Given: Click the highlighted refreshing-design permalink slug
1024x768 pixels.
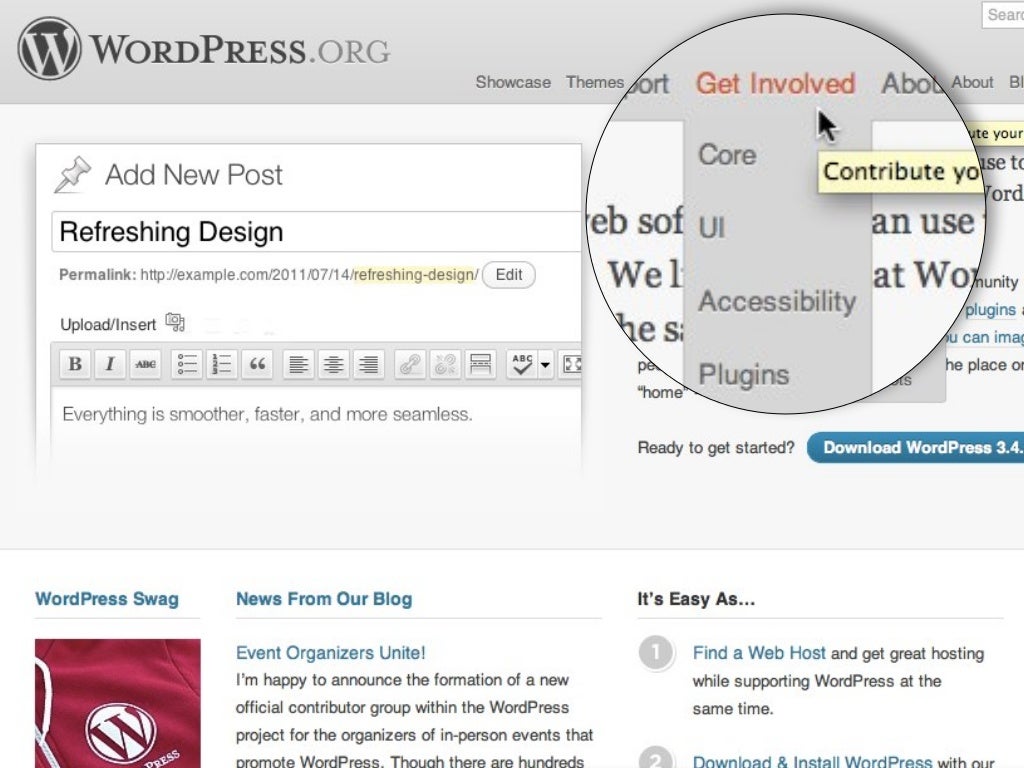Looking at the screenshot, I should (415, 274).
